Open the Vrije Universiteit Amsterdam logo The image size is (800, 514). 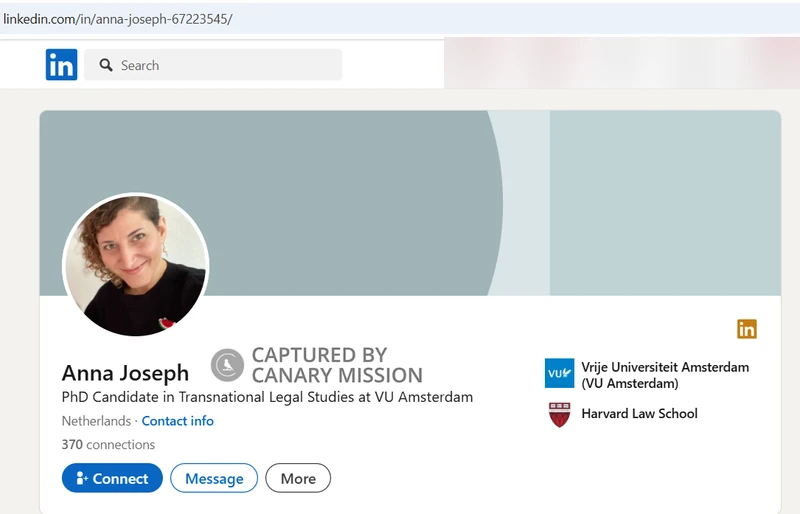click(x=559, y=373)
